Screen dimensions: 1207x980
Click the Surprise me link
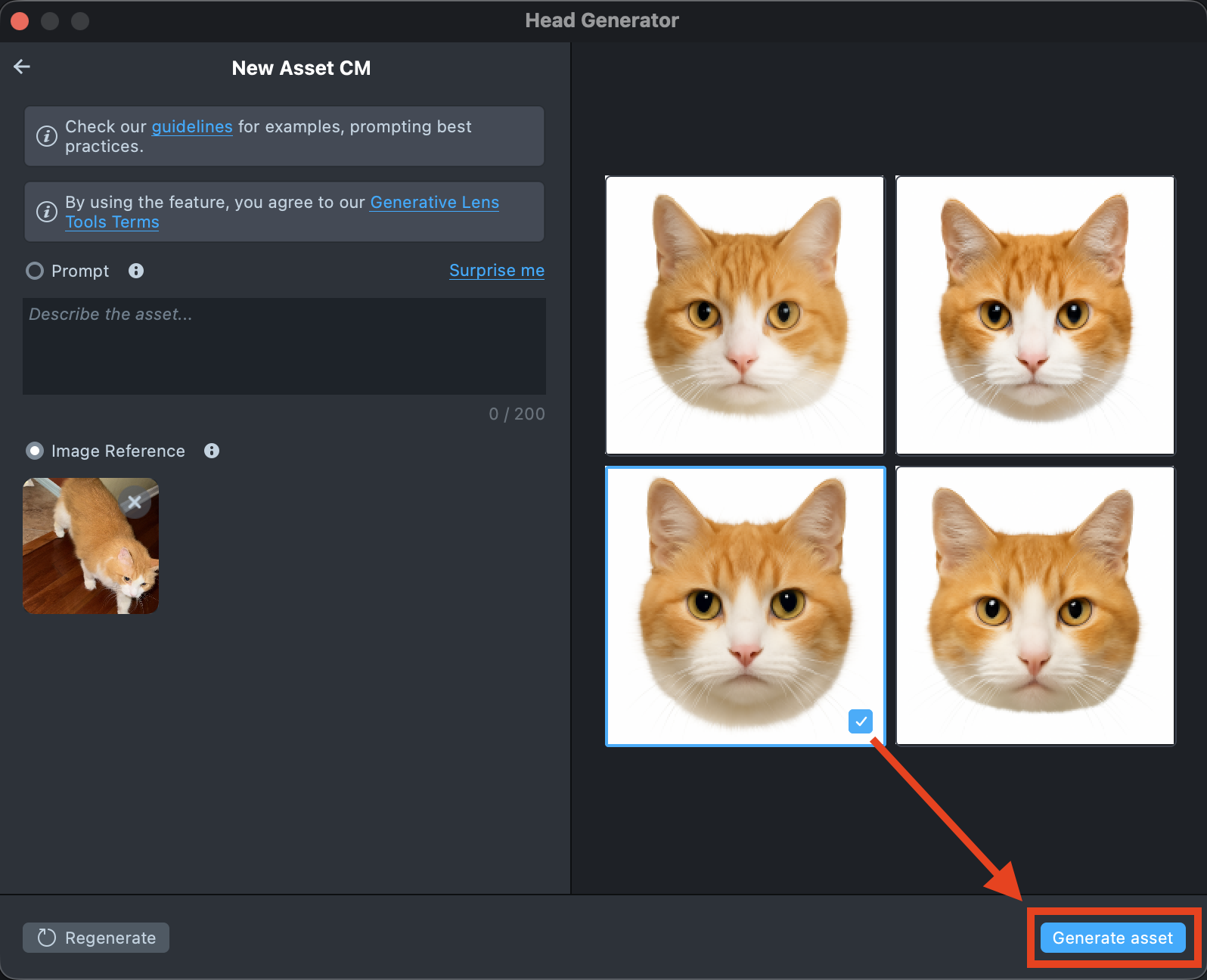pyautogui.click(x=496, y=271)
